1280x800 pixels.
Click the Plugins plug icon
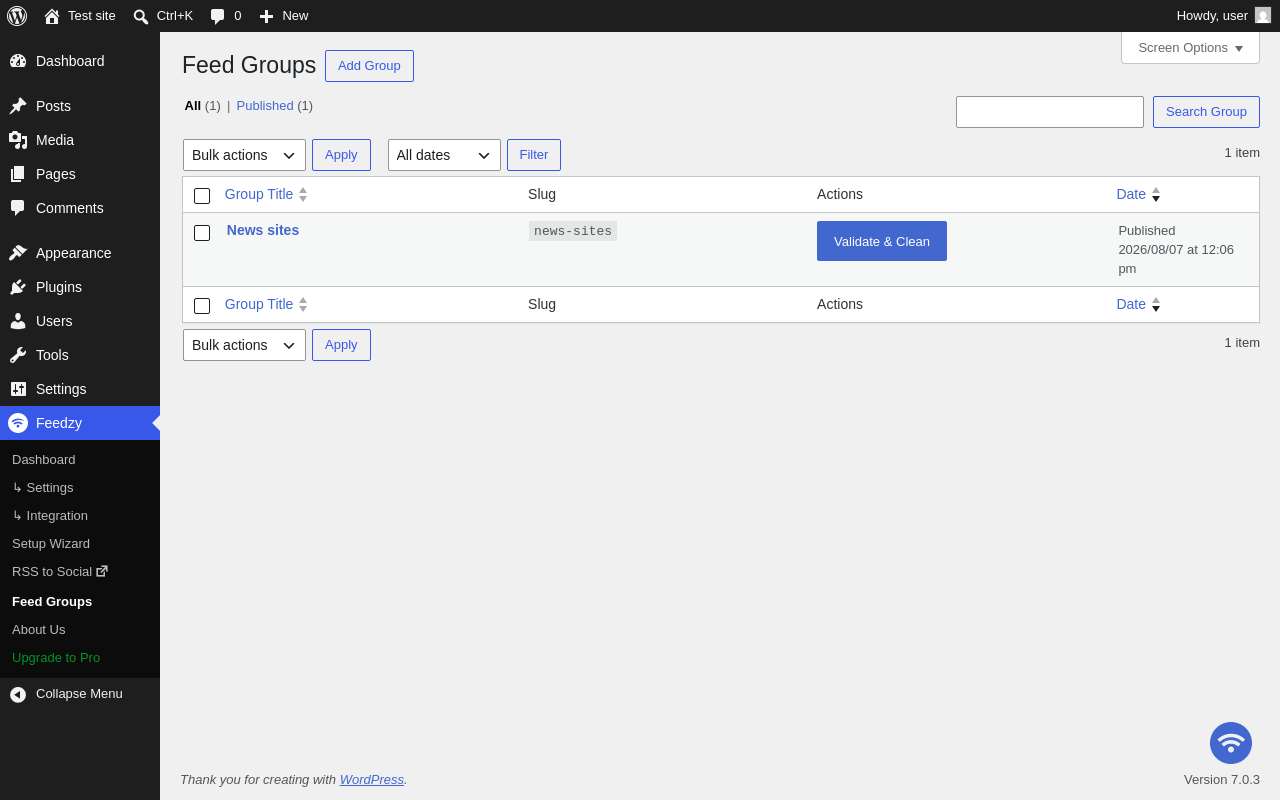pos(18,287)
